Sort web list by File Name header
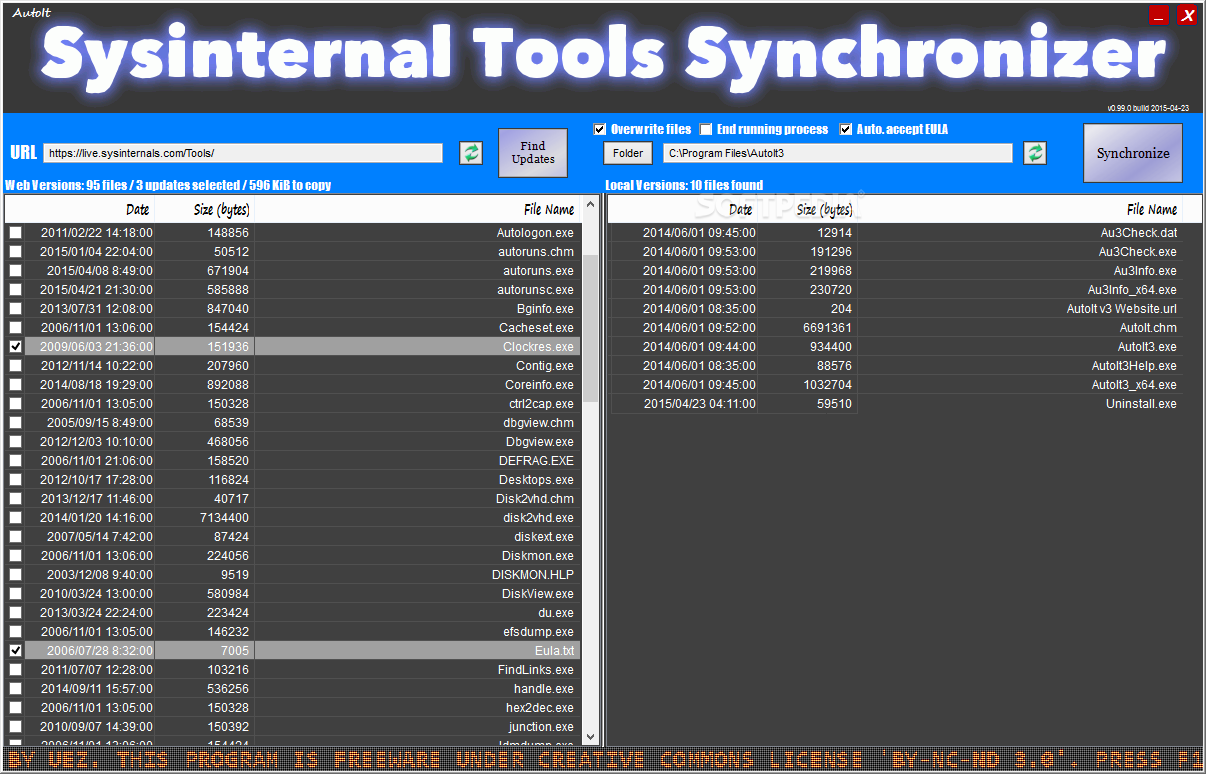The image size is (1206, 774). pos(418,209)
